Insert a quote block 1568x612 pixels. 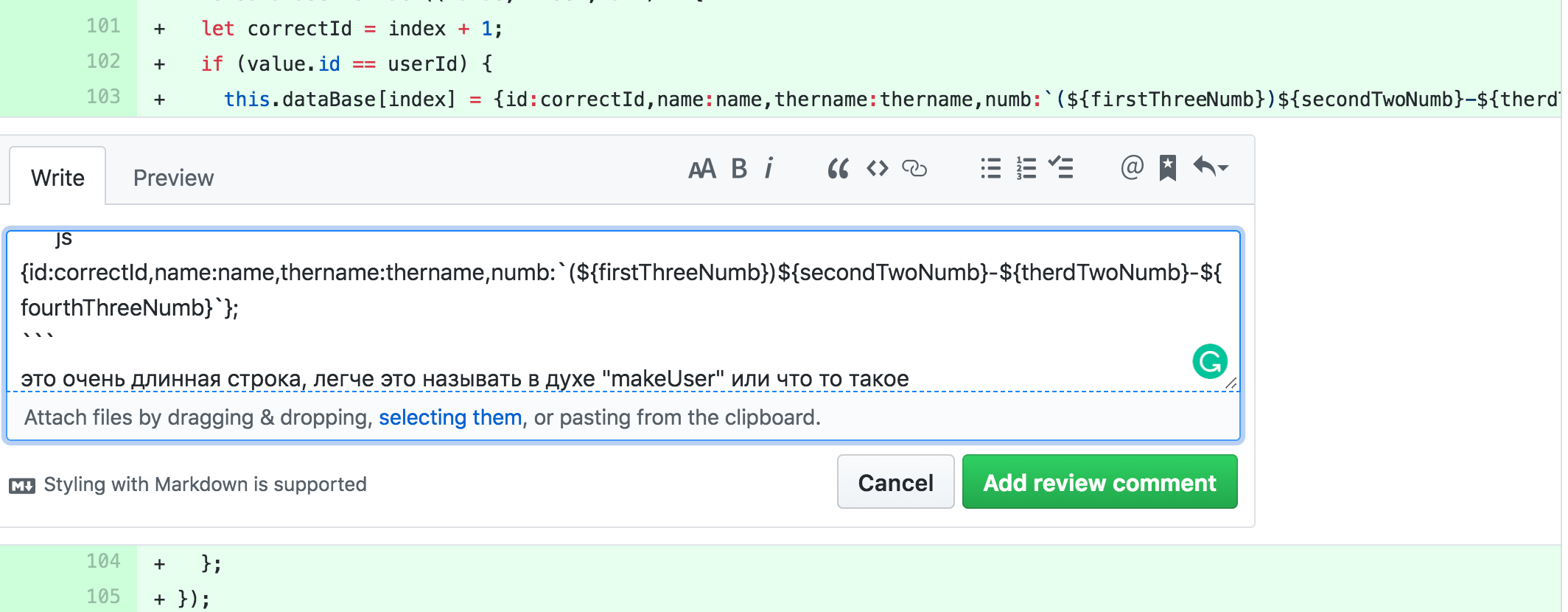(838, 169)
